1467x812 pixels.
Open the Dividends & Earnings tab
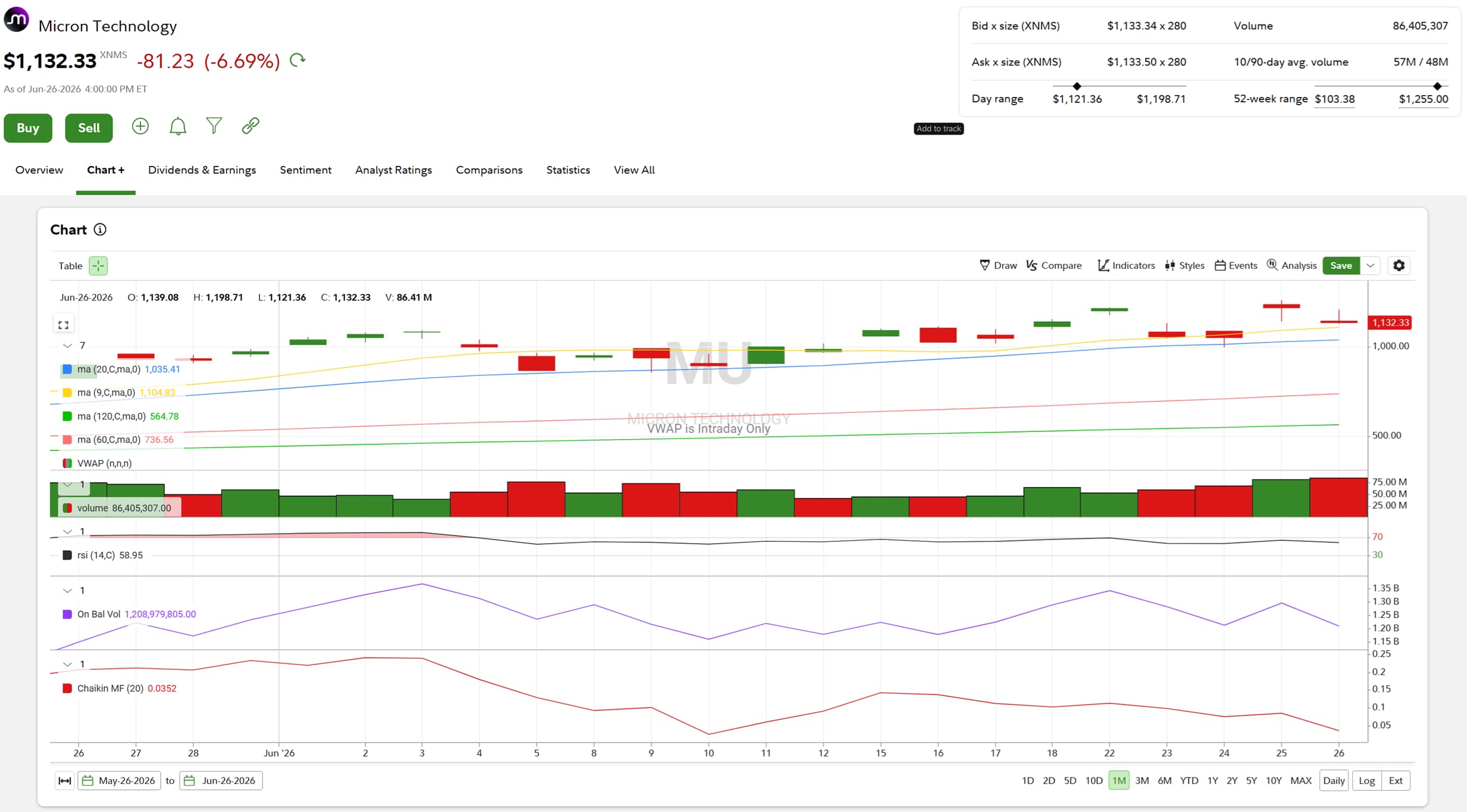click(x=202, y=170)
